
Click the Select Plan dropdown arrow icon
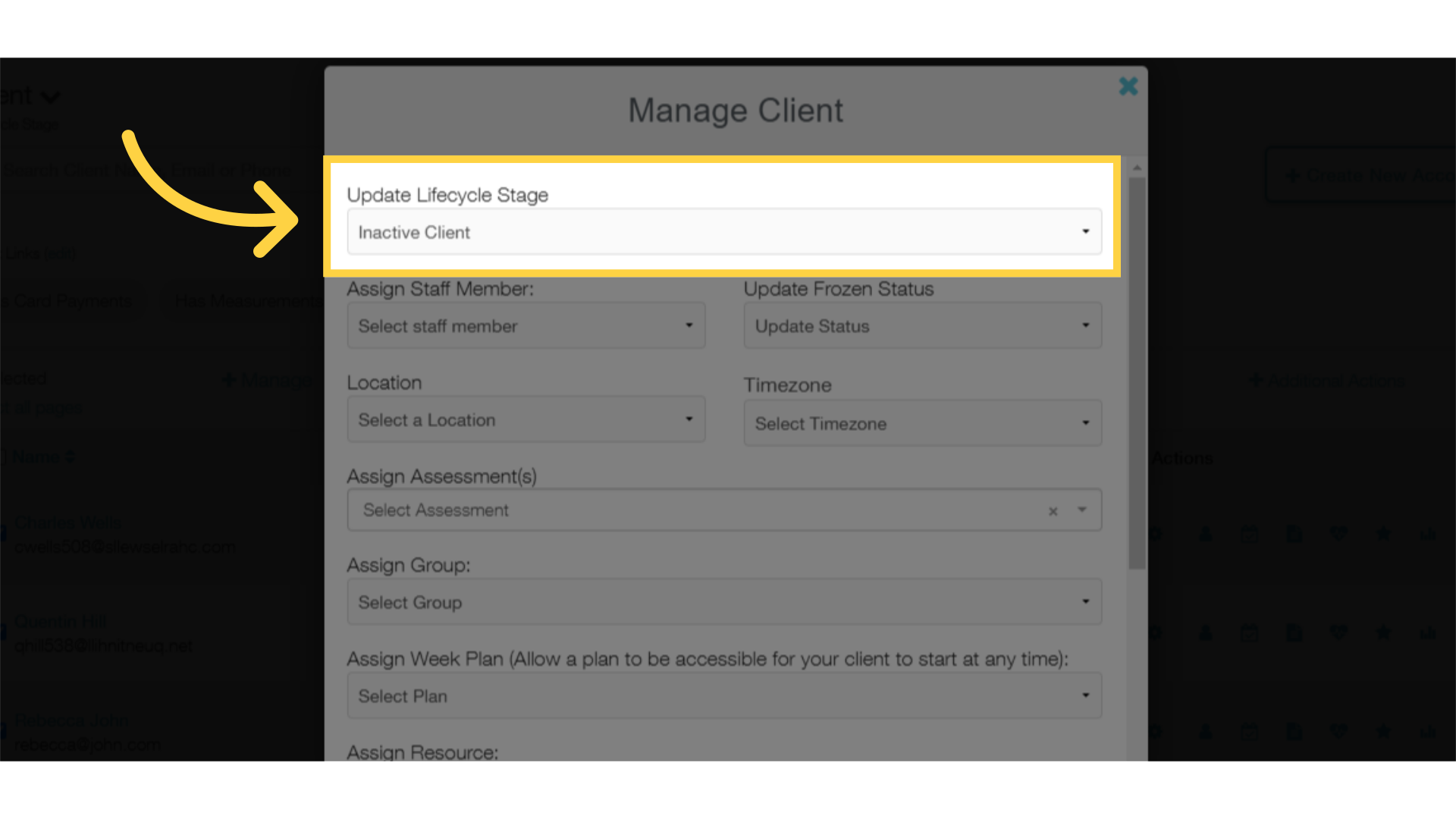[1086, 695]
